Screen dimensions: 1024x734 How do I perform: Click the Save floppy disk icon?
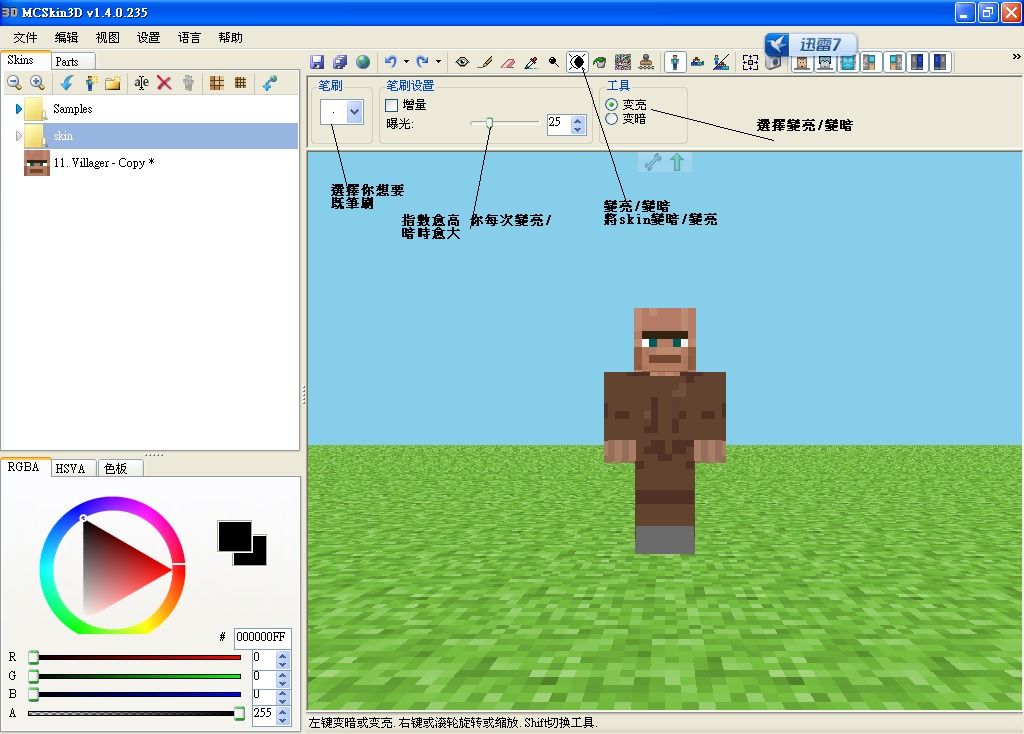317,62
